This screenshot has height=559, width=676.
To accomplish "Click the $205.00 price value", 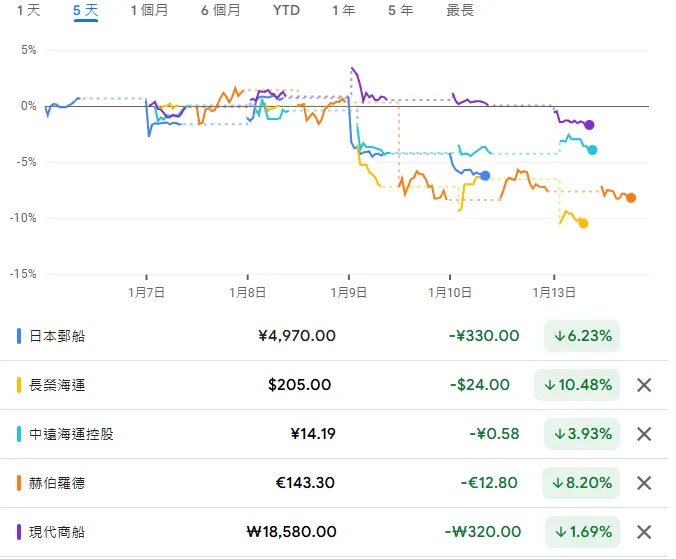I will (x=300, y=385).
